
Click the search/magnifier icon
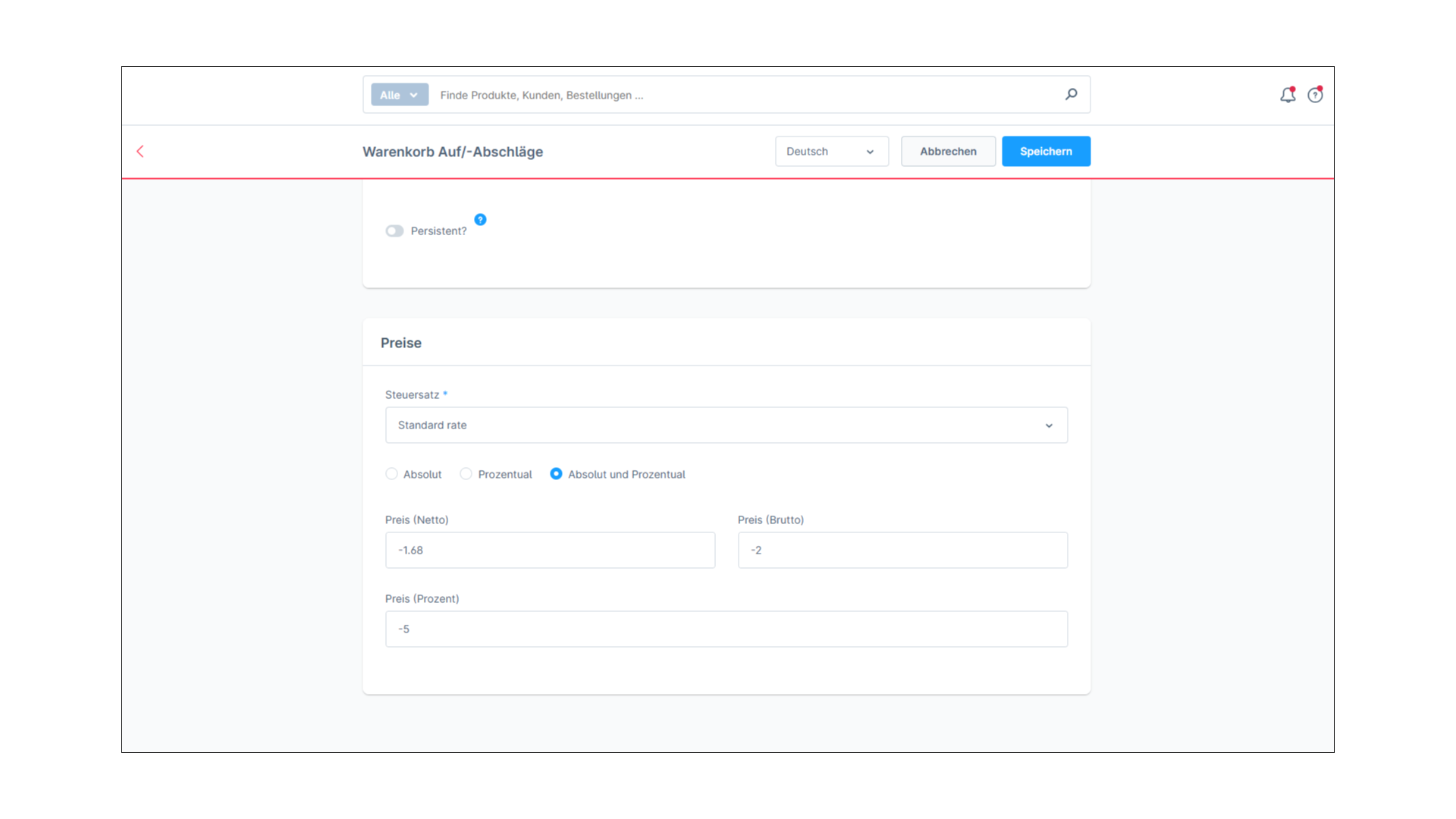pyautogui.click(x=1071, y=94)
